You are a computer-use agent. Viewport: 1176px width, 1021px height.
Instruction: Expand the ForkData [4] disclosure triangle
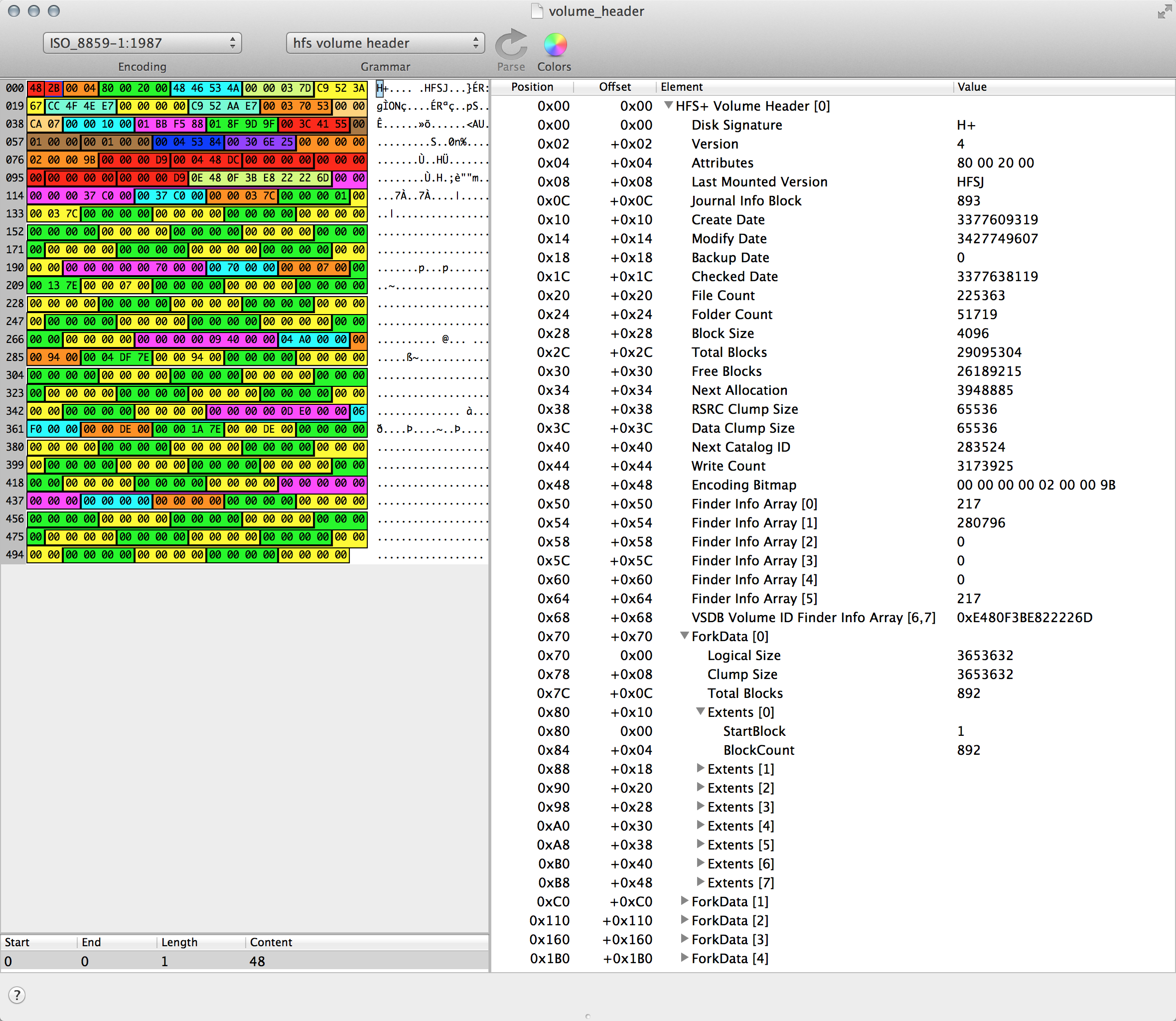coord(685,958)
